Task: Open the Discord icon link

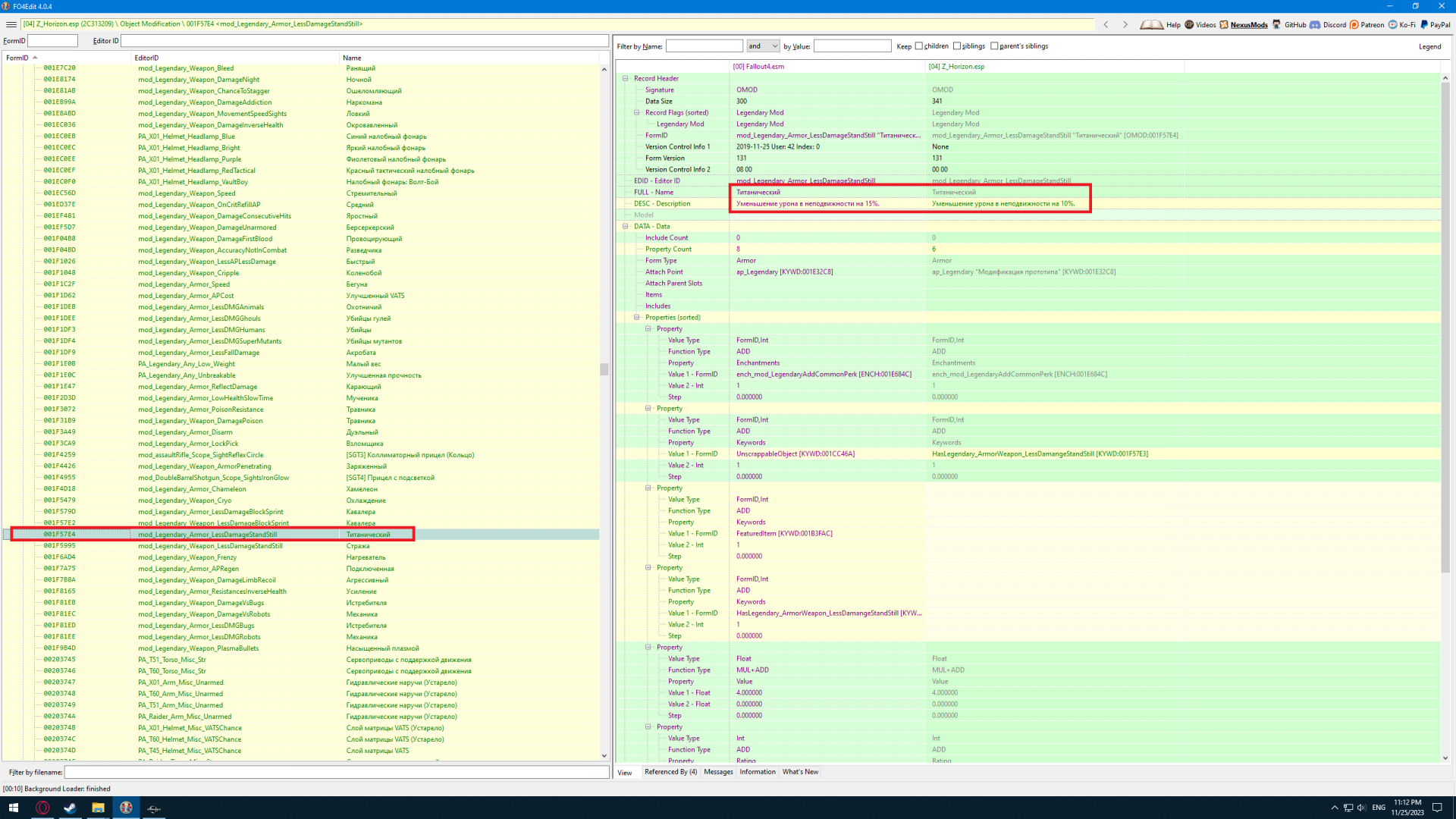Action: point(1316,24)
